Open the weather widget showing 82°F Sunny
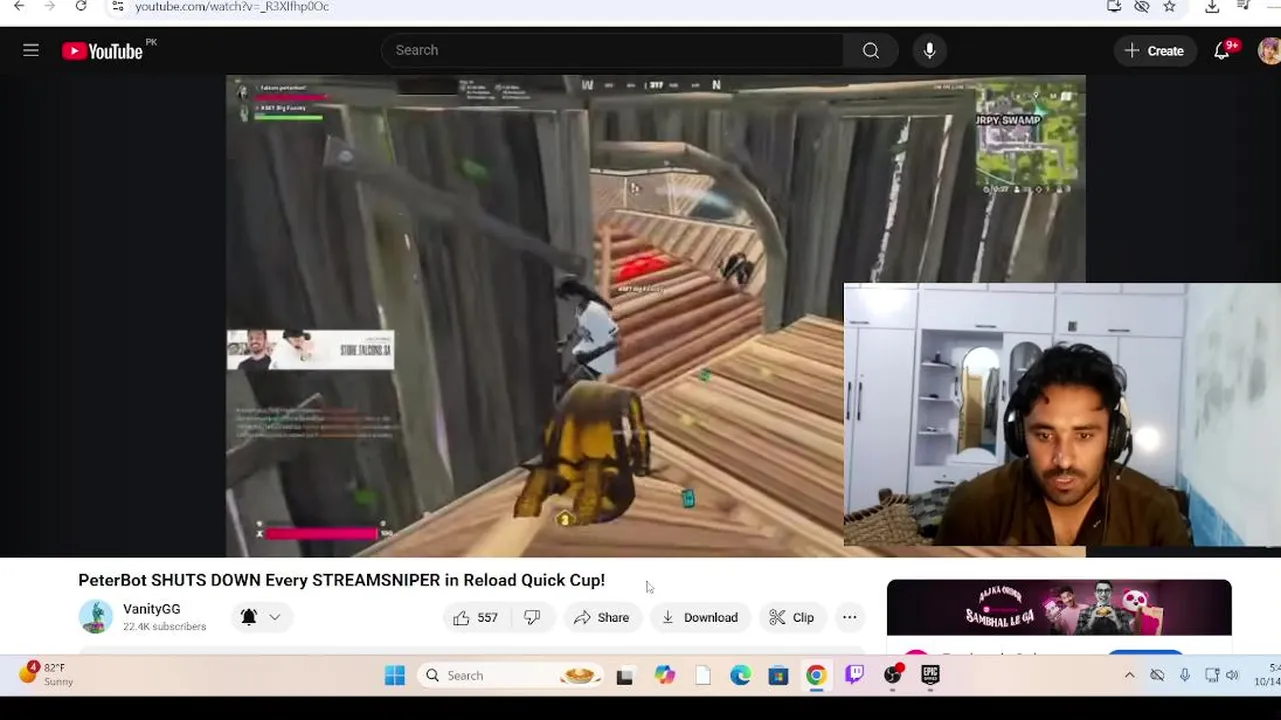Image resolution: width=1281 pixels, height=720 pixels. pos(48,674)
